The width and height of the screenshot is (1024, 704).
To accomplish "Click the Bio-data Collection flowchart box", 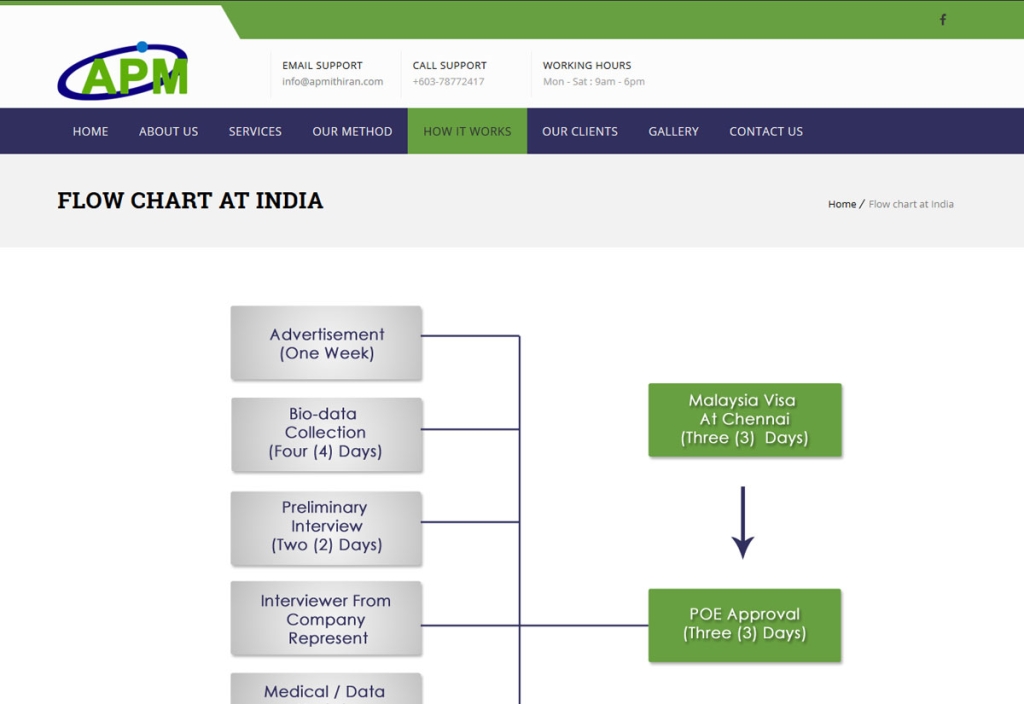I will pos(326,433).
